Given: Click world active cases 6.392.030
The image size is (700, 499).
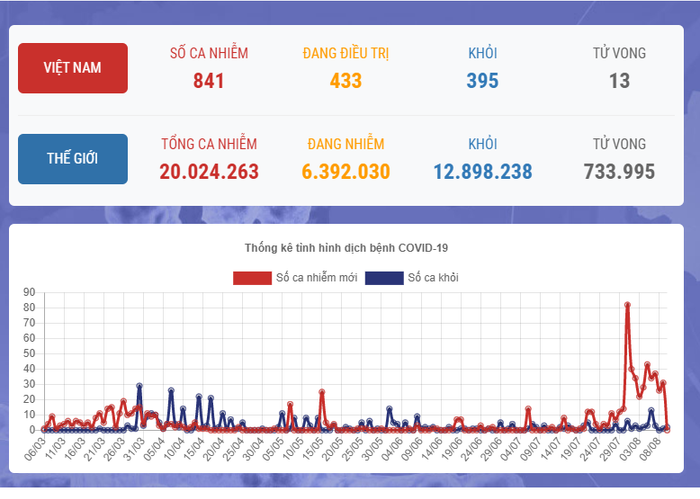Looking at the screenshot, I should [345, 172].
